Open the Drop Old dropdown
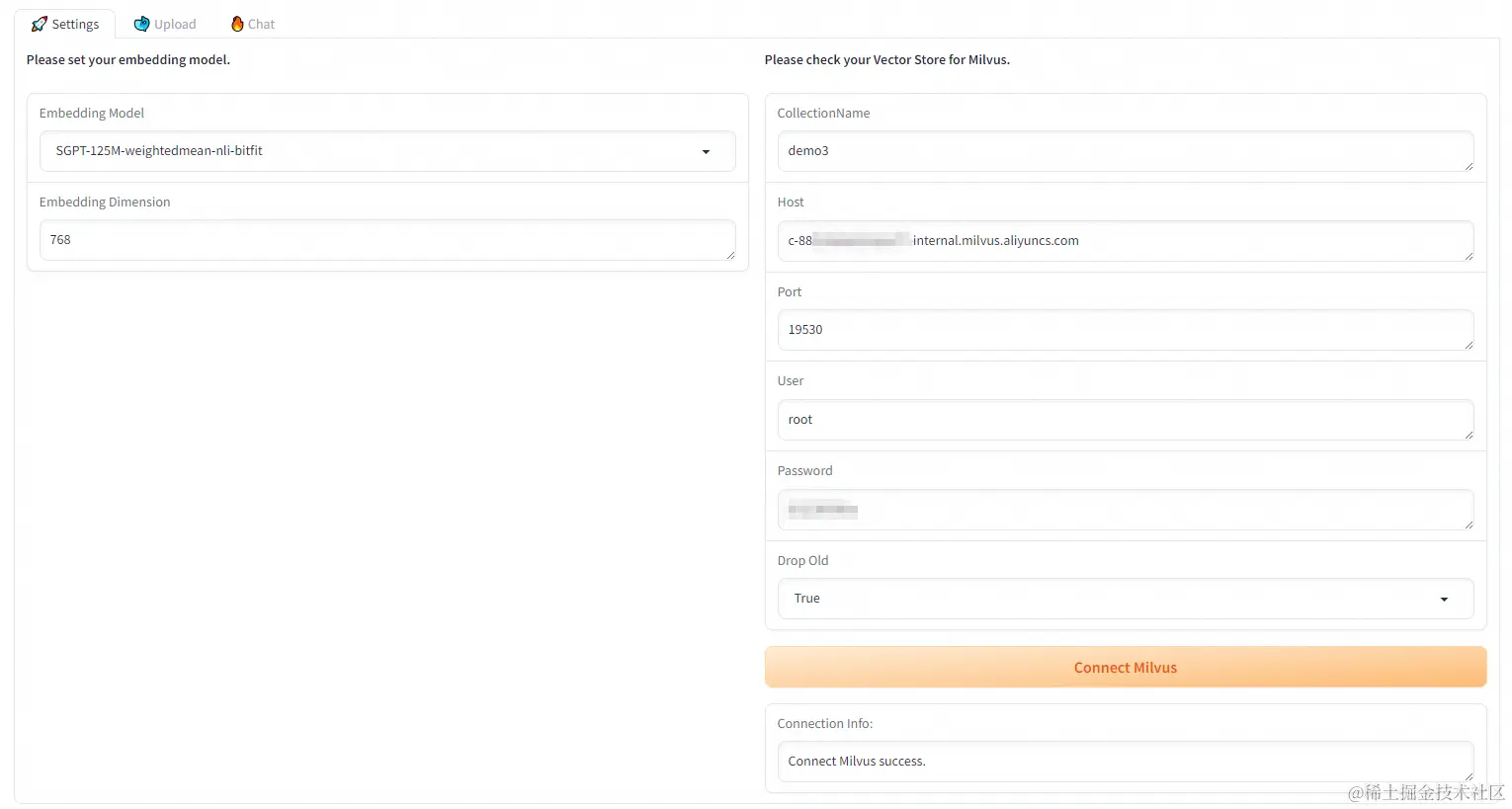This screenshot has height=809, width=1512. [x=1126, y=599]
